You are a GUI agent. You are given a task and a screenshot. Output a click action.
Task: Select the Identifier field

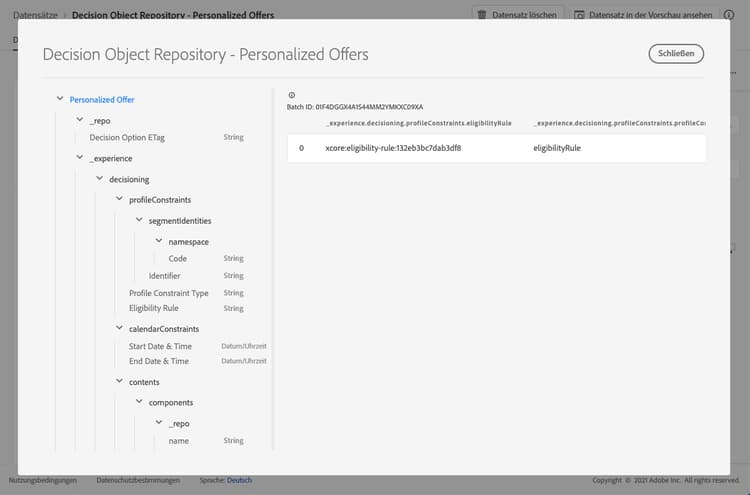(x=164, y=275)
